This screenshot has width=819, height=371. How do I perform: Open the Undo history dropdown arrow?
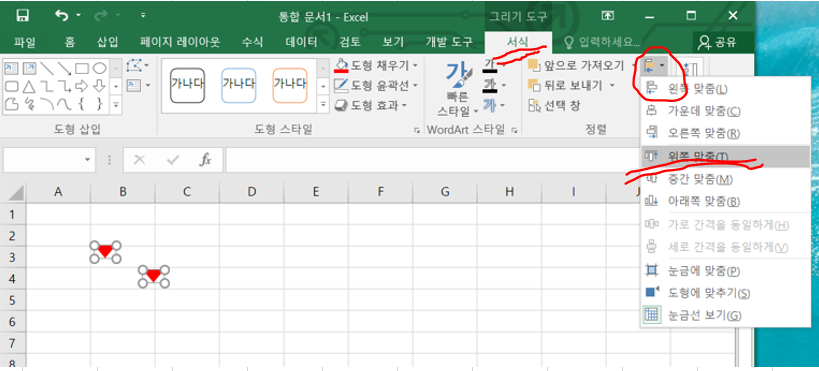click(78, 16)
